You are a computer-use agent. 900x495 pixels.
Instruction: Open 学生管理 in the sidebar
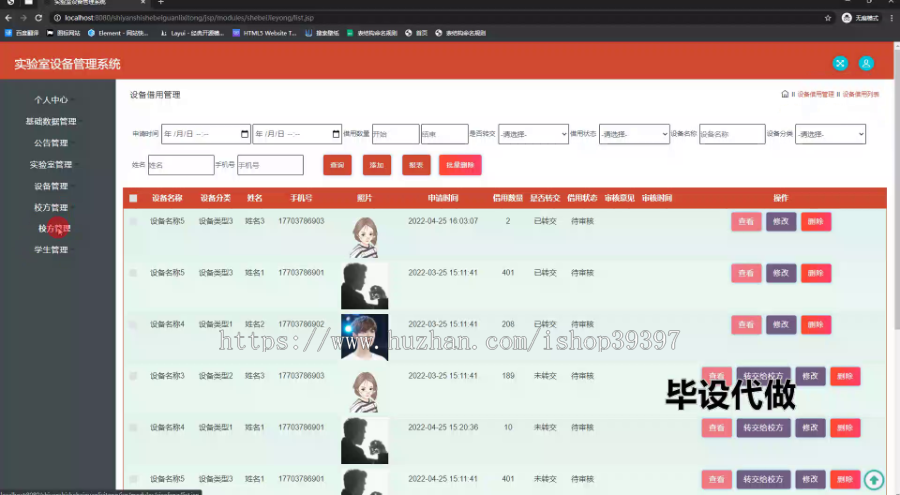[x=51, y=249]
